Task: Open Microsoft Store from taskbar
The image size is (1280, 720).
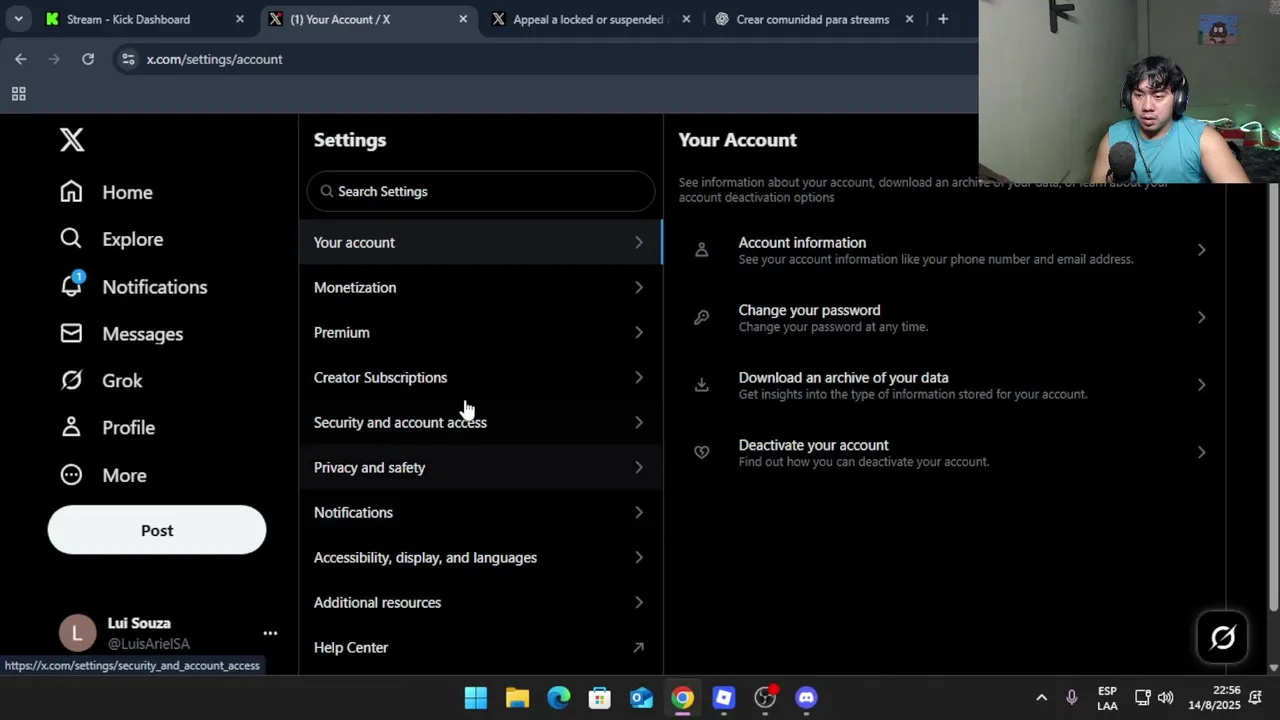Action: 600,698
